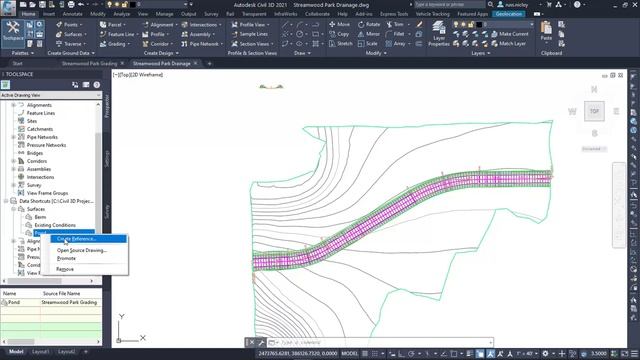This screenshot has width=640, height=360.
Task: Expand the Pipe Networks tree node
Action: click(13, 137)
